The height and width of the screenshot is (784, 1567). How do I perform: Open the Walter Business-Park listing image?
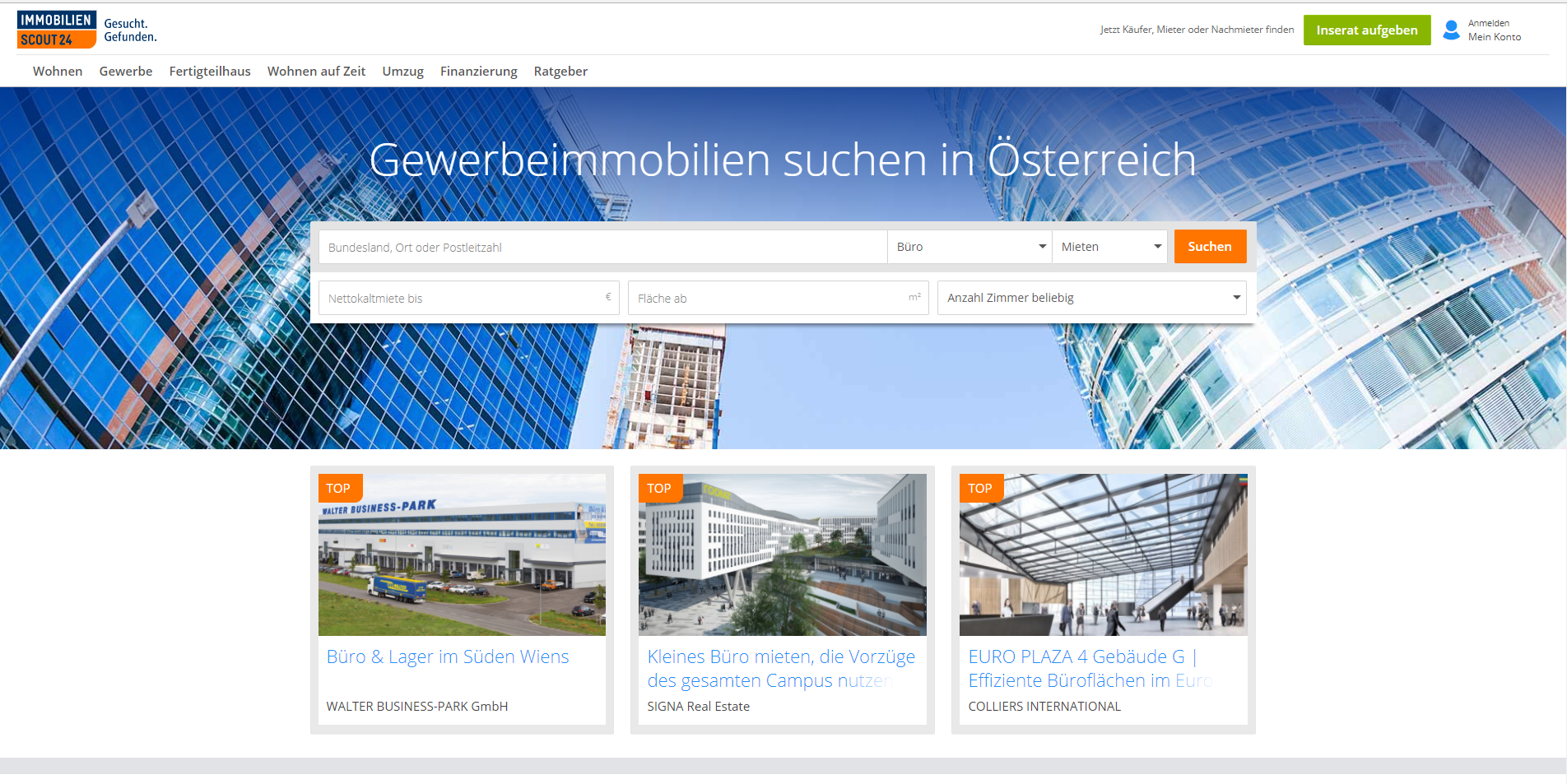462,554
